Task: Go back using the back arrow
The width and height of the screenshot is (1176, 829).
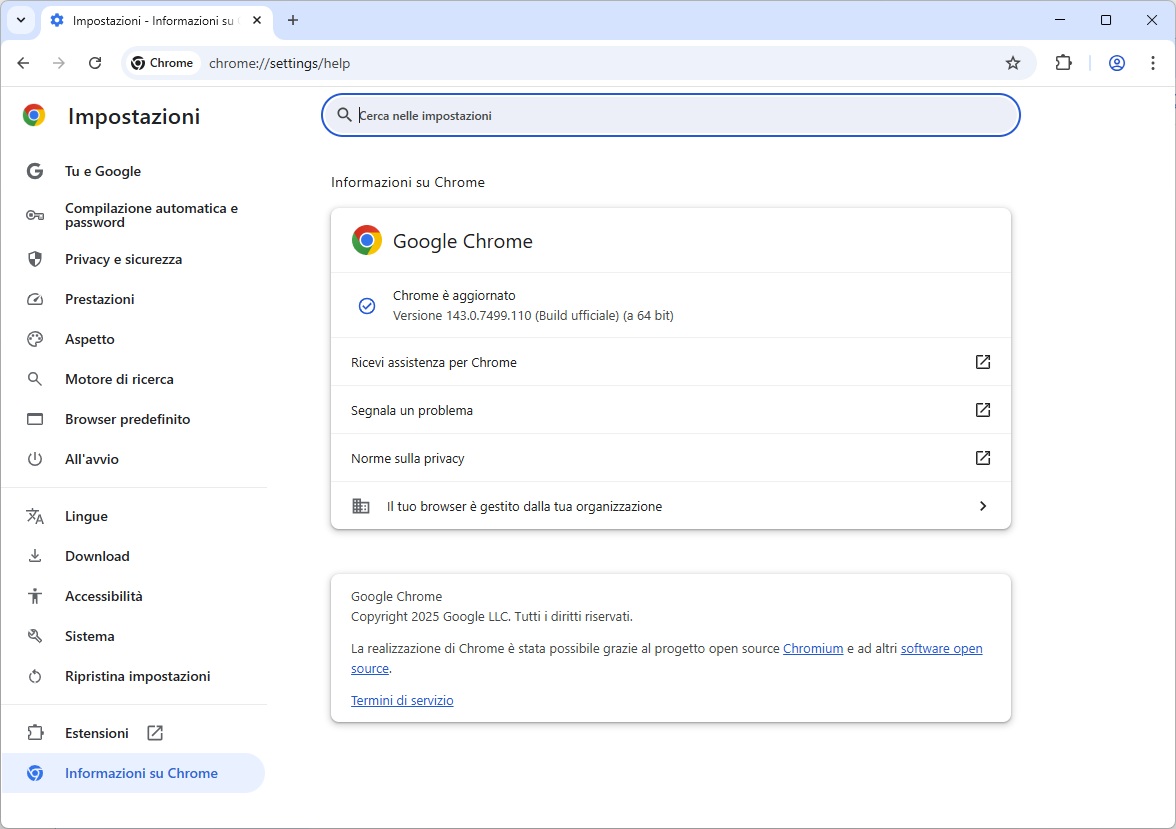Action: click(x=24, y=63)
